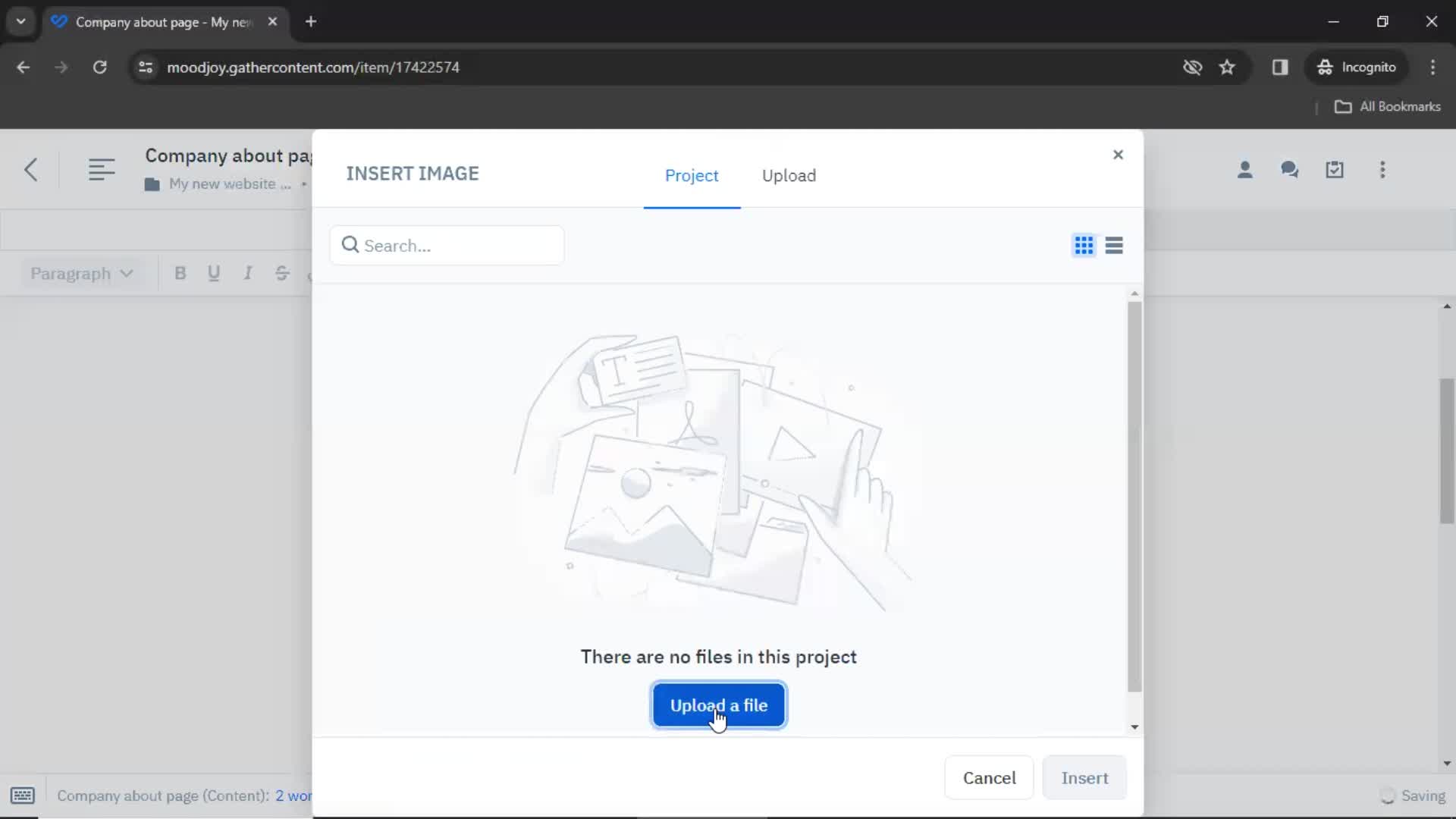Click the Insert button
Screen dimensions: 1456x819
coord(1084,778)
